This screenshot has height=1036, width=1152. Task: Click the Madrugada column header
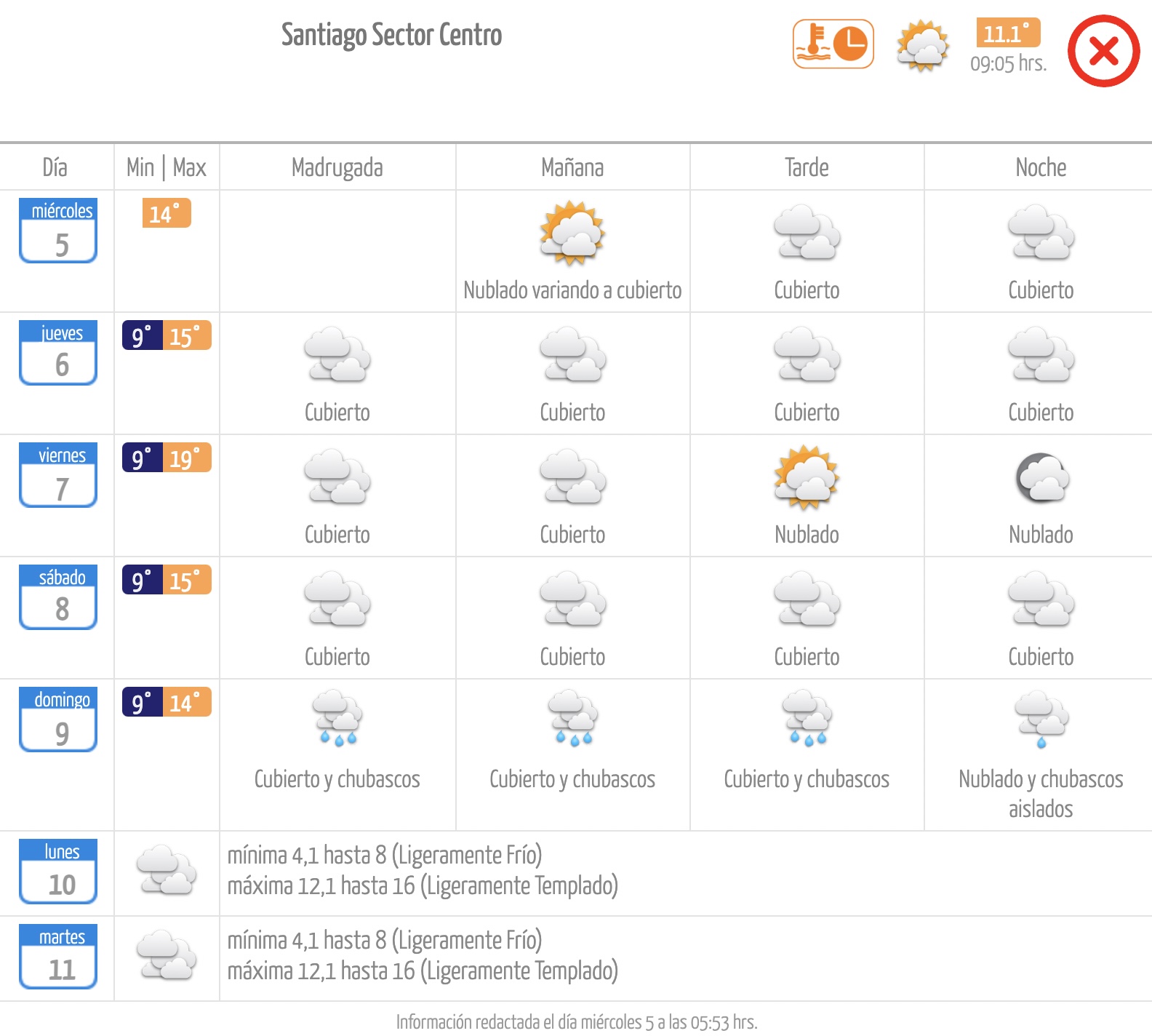(337, 167)
